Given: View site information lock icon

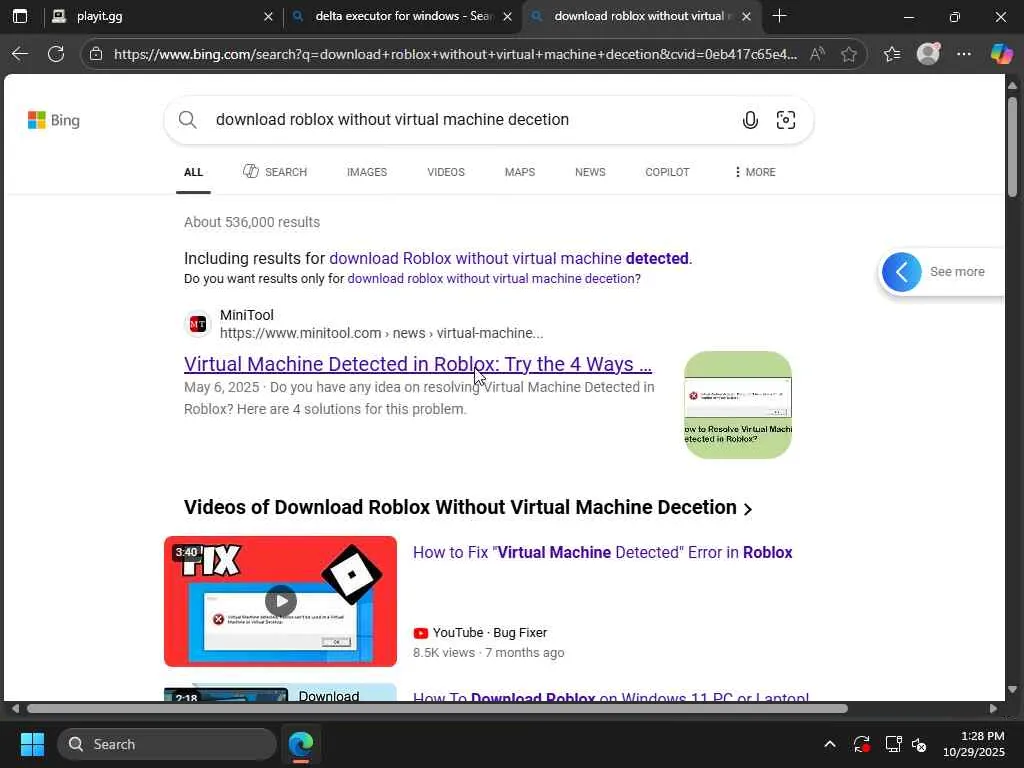Looking at the screenshot, I should tap(96, 54).
